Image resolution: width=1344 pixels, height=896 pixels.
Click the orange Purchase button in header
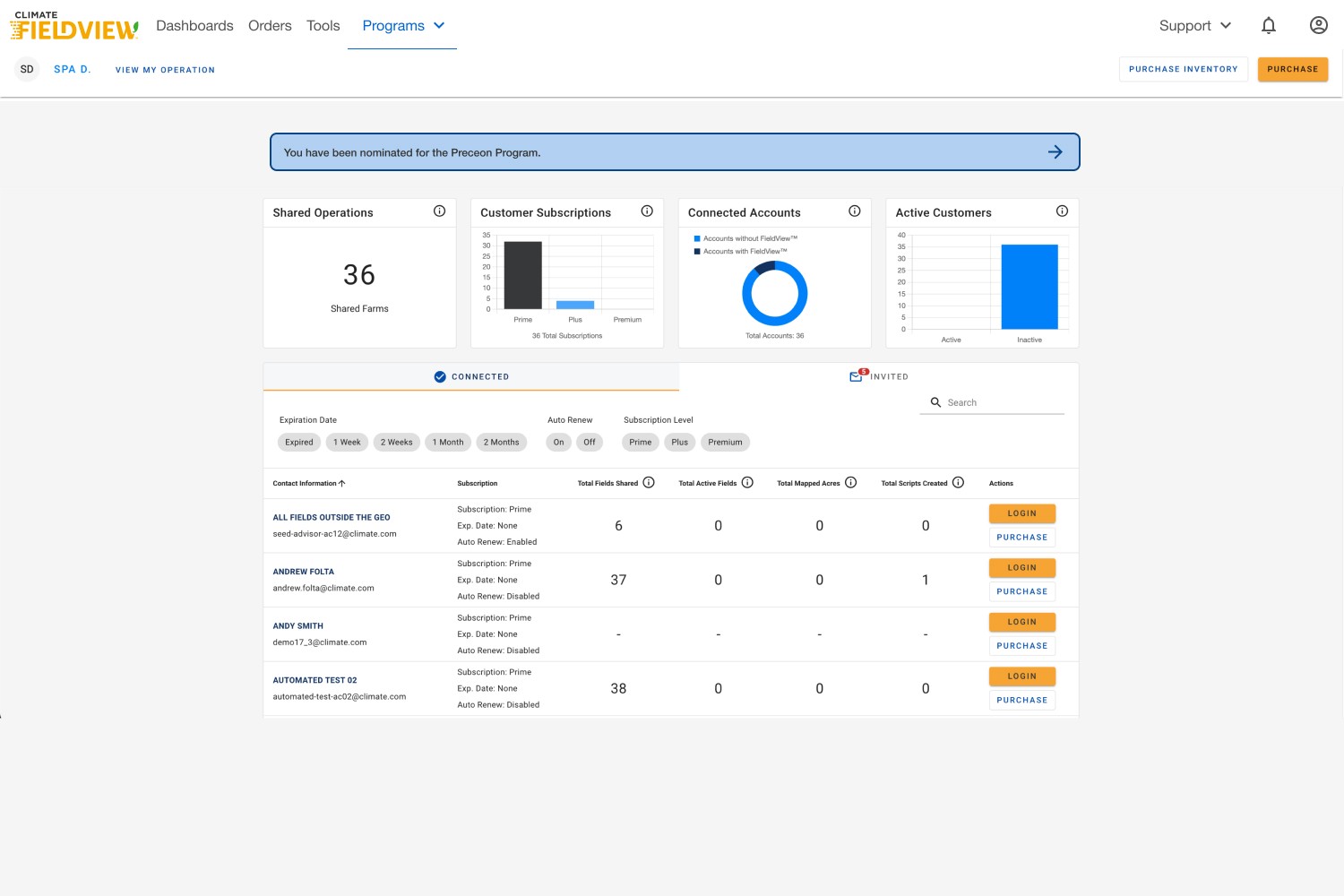1293,69
